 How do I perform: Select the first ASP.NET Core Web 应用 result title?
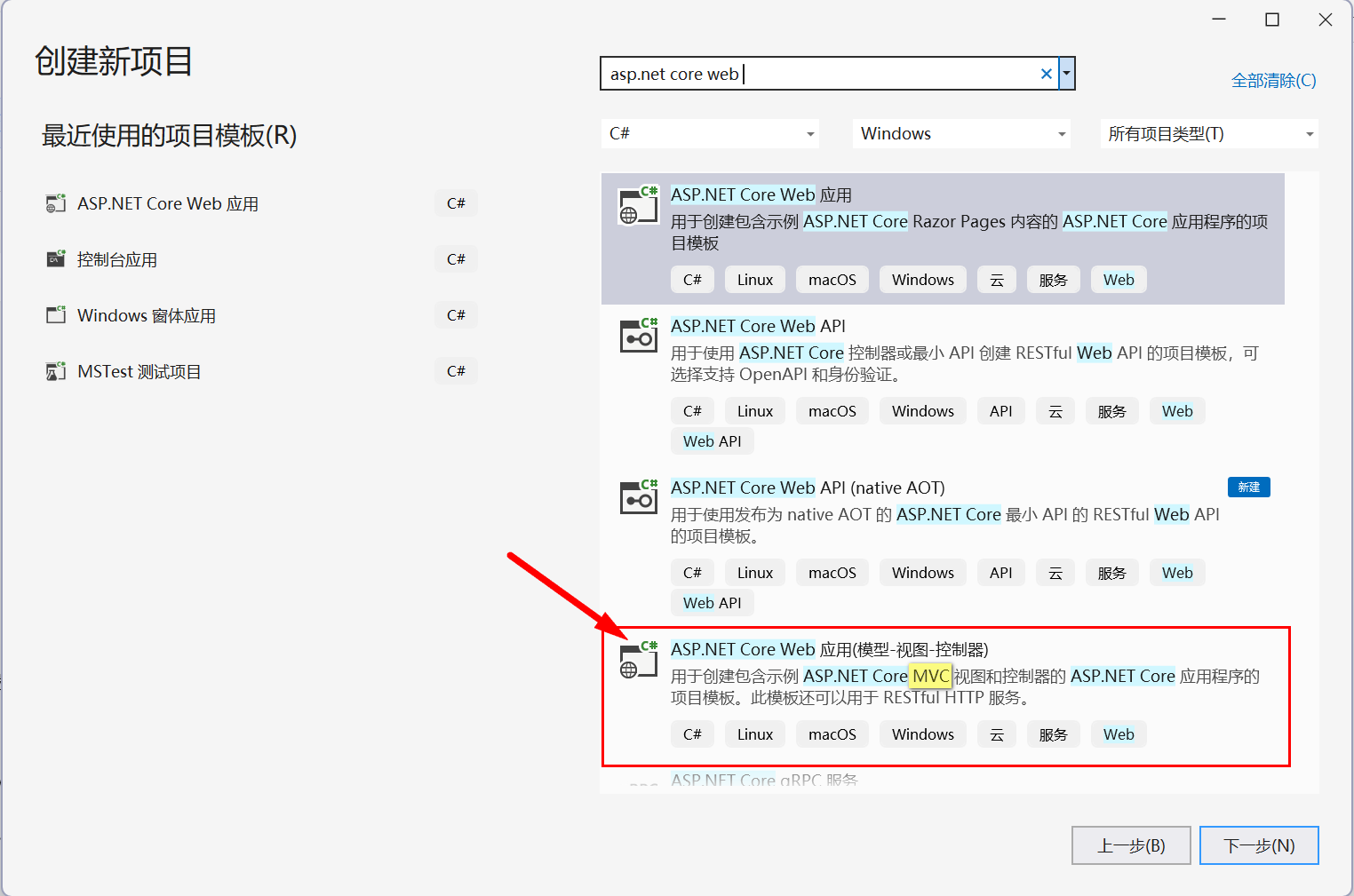point(761,194)
